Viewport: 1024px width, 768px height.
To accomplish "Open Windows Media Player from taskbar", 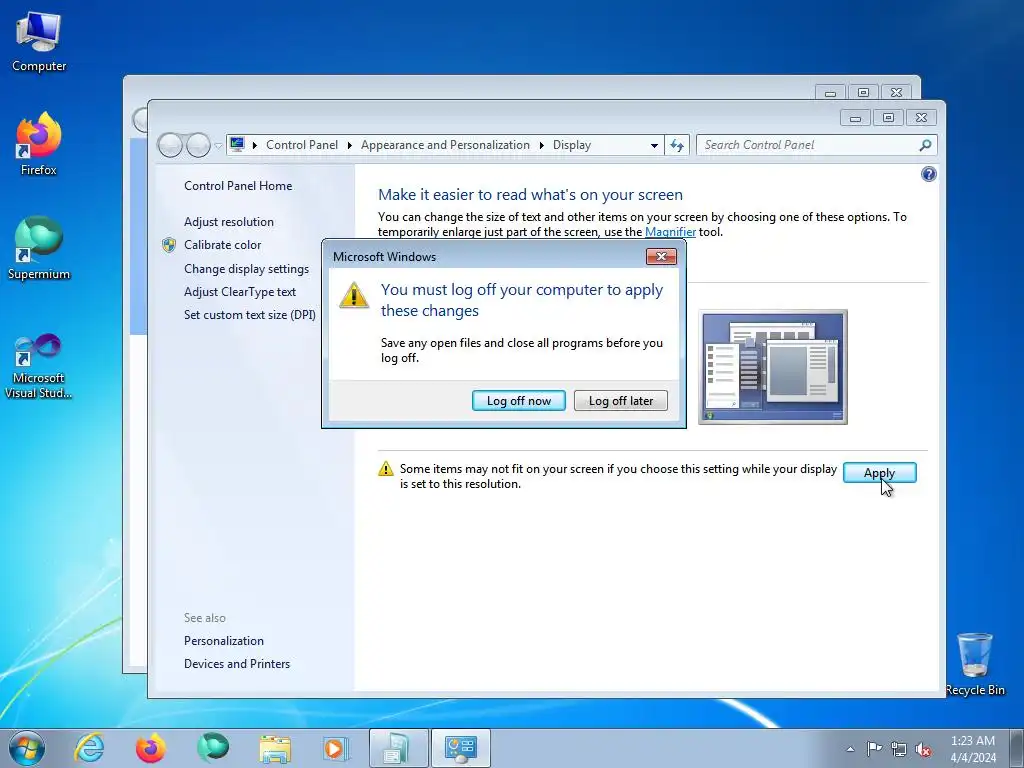I will click(336, 748).
